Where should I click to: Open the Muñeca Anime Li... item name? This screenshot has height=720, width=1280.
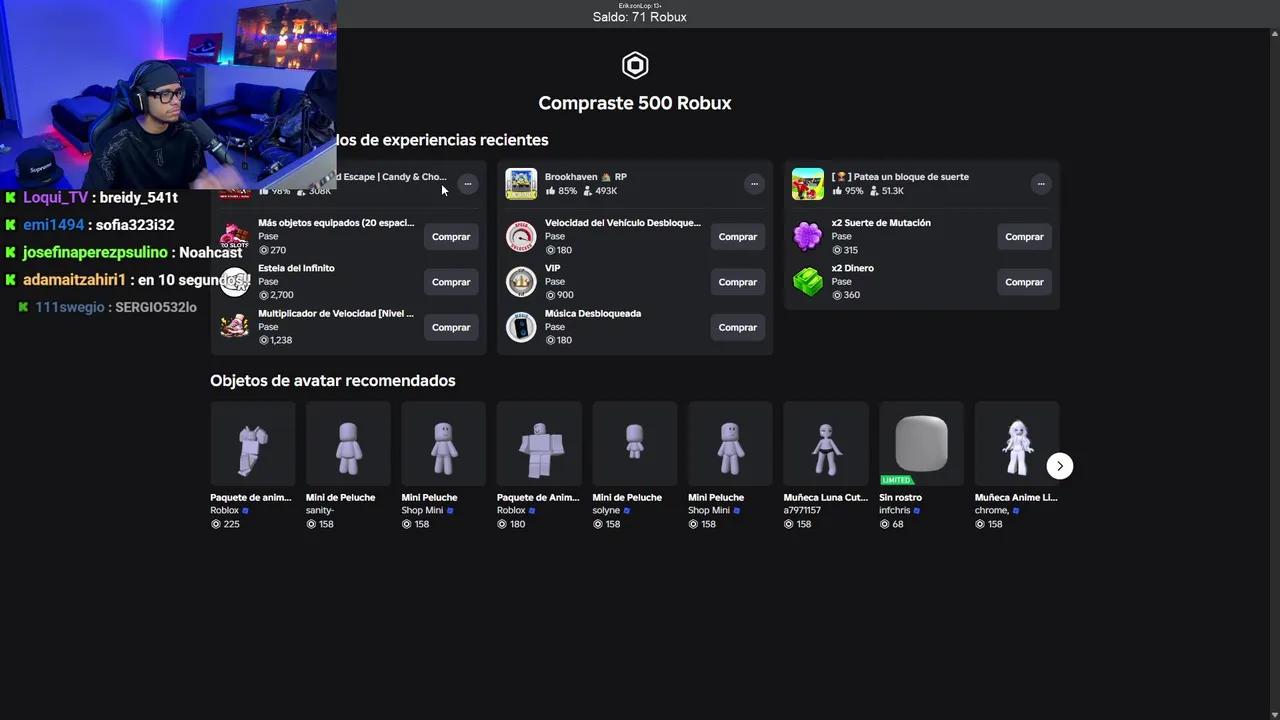[x=1016, y=497]
